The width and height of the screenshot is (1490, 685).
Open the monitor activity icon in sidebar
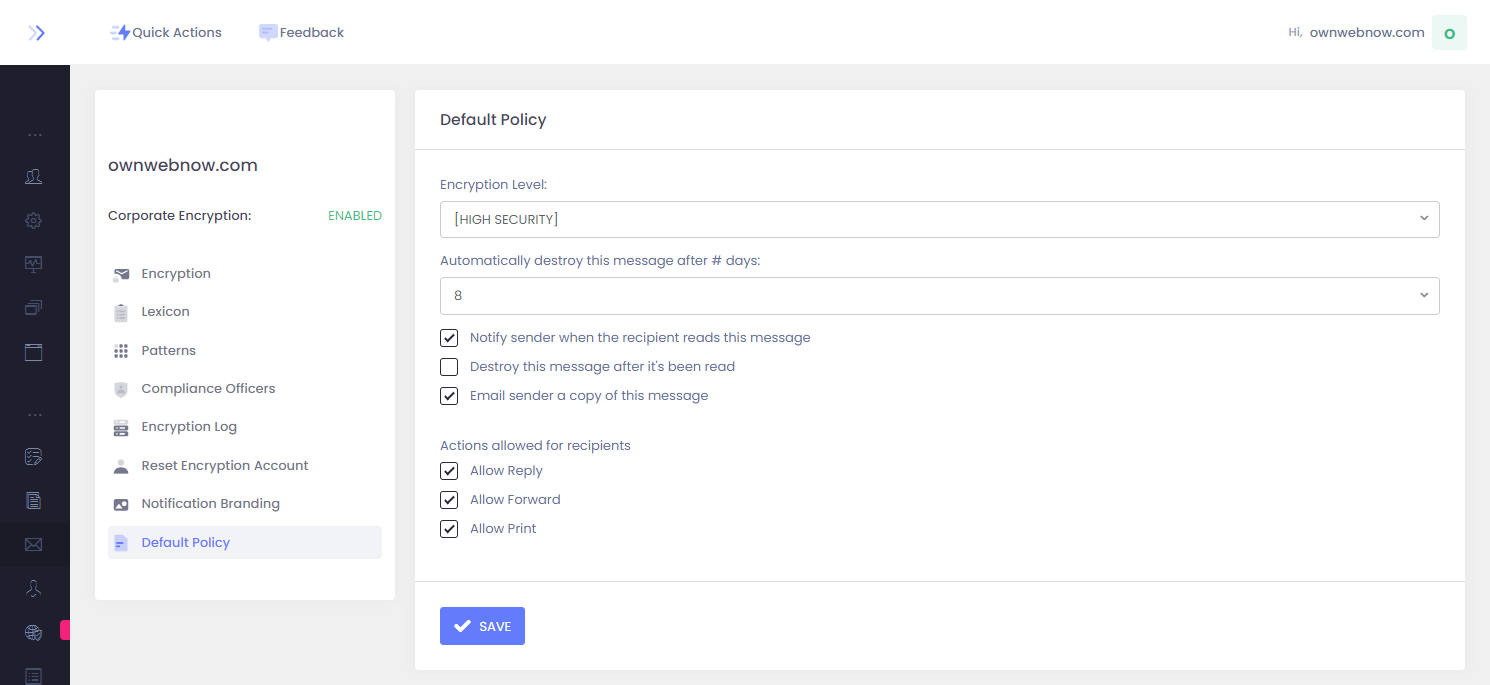coord(34,264)
